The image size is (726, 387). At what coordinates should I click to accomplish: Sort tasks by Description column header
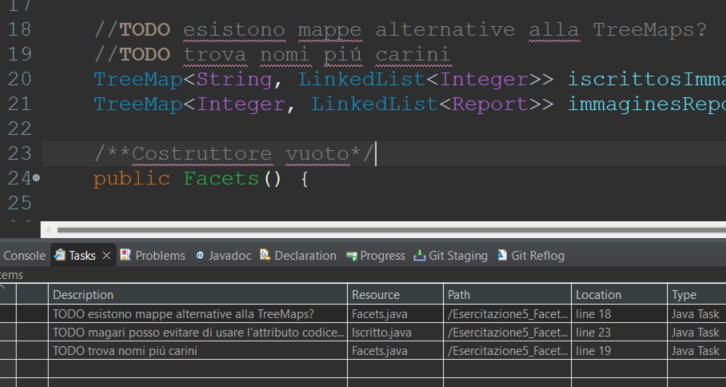tap(198, 294)
